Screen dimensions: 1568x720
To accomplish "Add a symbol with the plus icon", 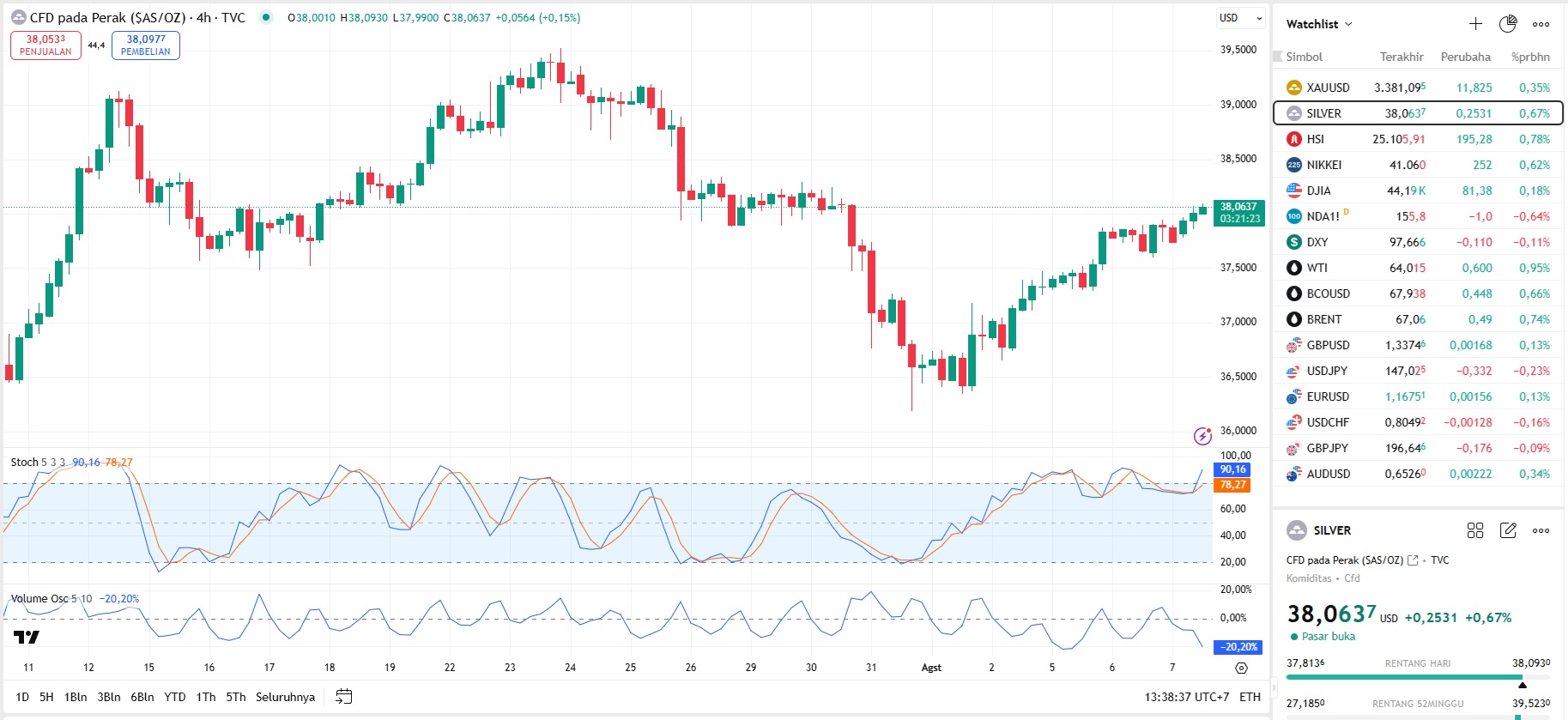I will pos(1475,24).
